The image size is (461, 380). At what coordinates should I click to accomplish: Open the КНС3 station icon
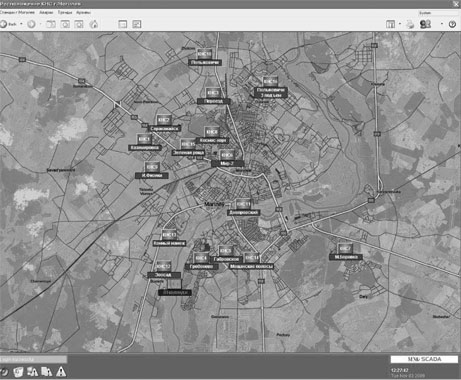[x=212, y=93]
